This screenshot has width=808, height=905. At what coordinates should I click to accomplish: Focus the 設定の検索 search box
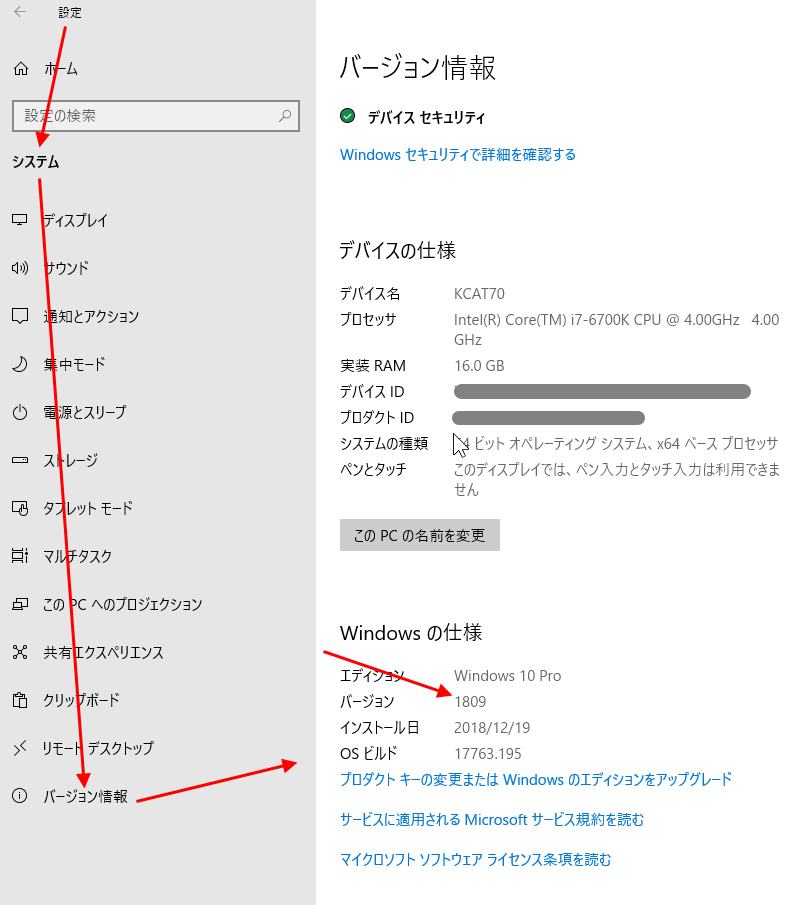(156, 115)
